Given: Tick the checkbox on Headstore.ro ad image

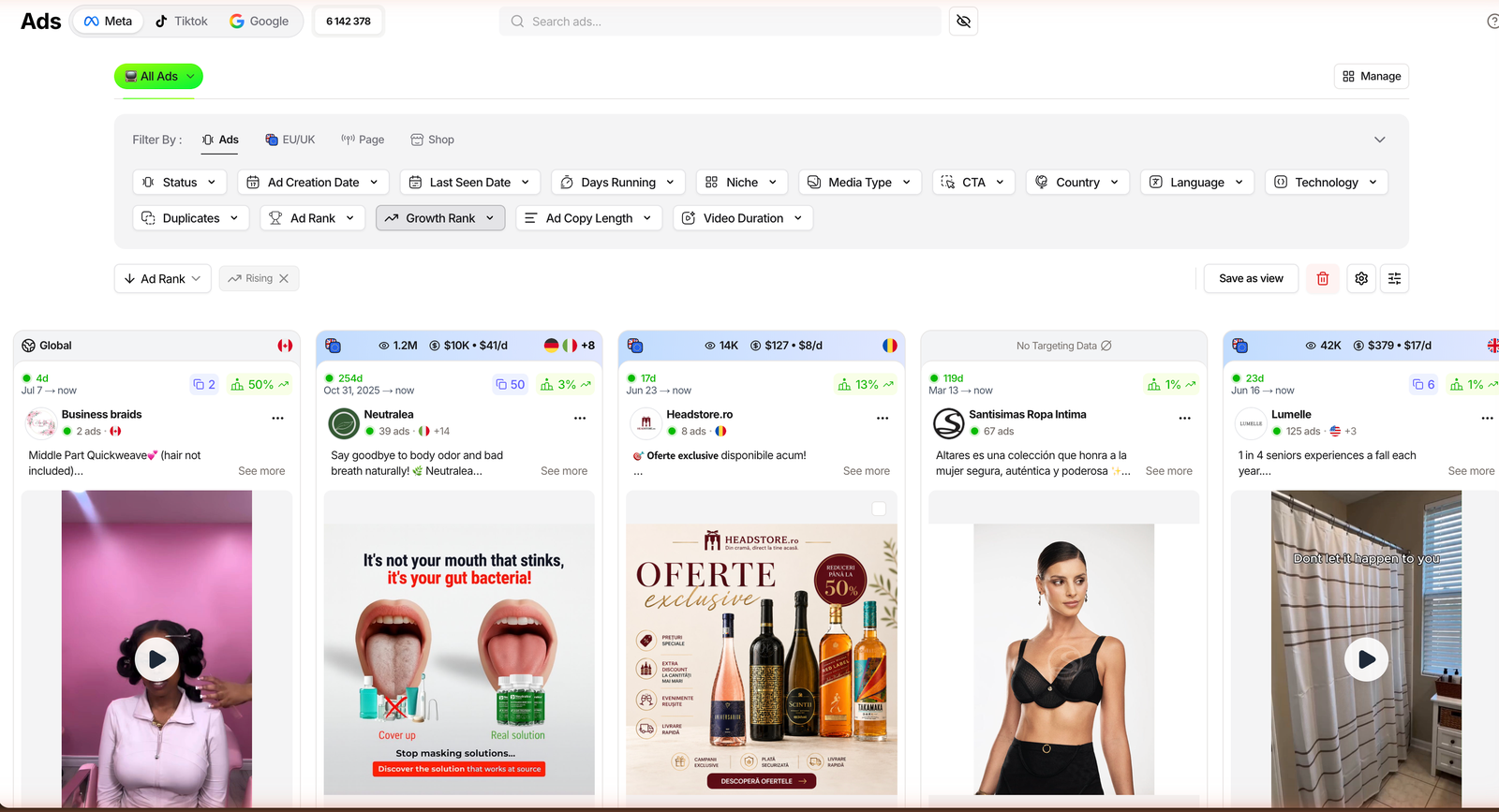Looking at the screenshot, I should [x=879, y=509].
